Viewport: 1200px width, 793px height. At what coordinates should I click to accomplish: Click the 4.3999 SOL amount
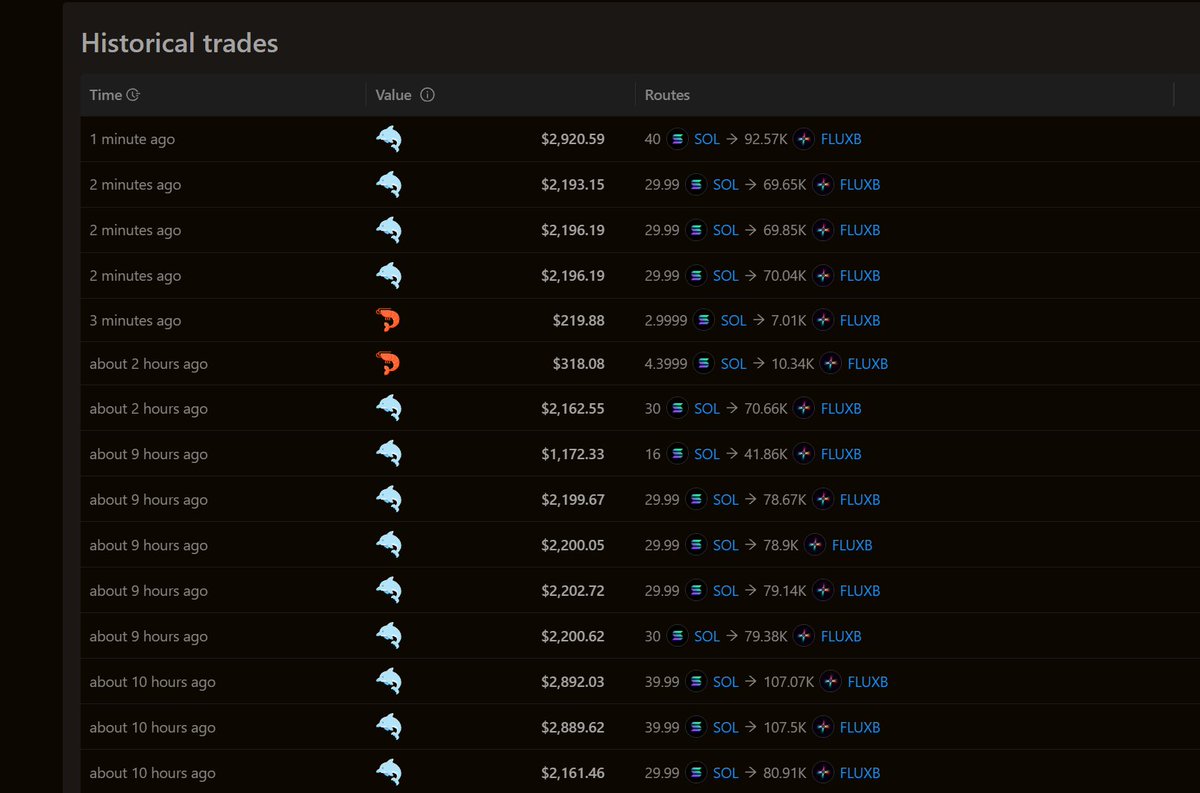coord(666,363)
